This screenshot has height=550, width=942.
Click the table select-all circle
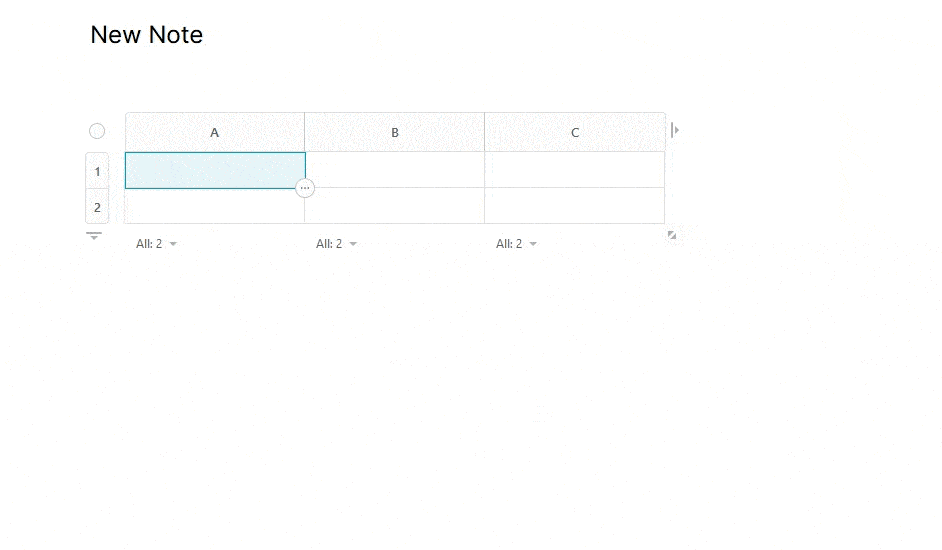[97, 131]
